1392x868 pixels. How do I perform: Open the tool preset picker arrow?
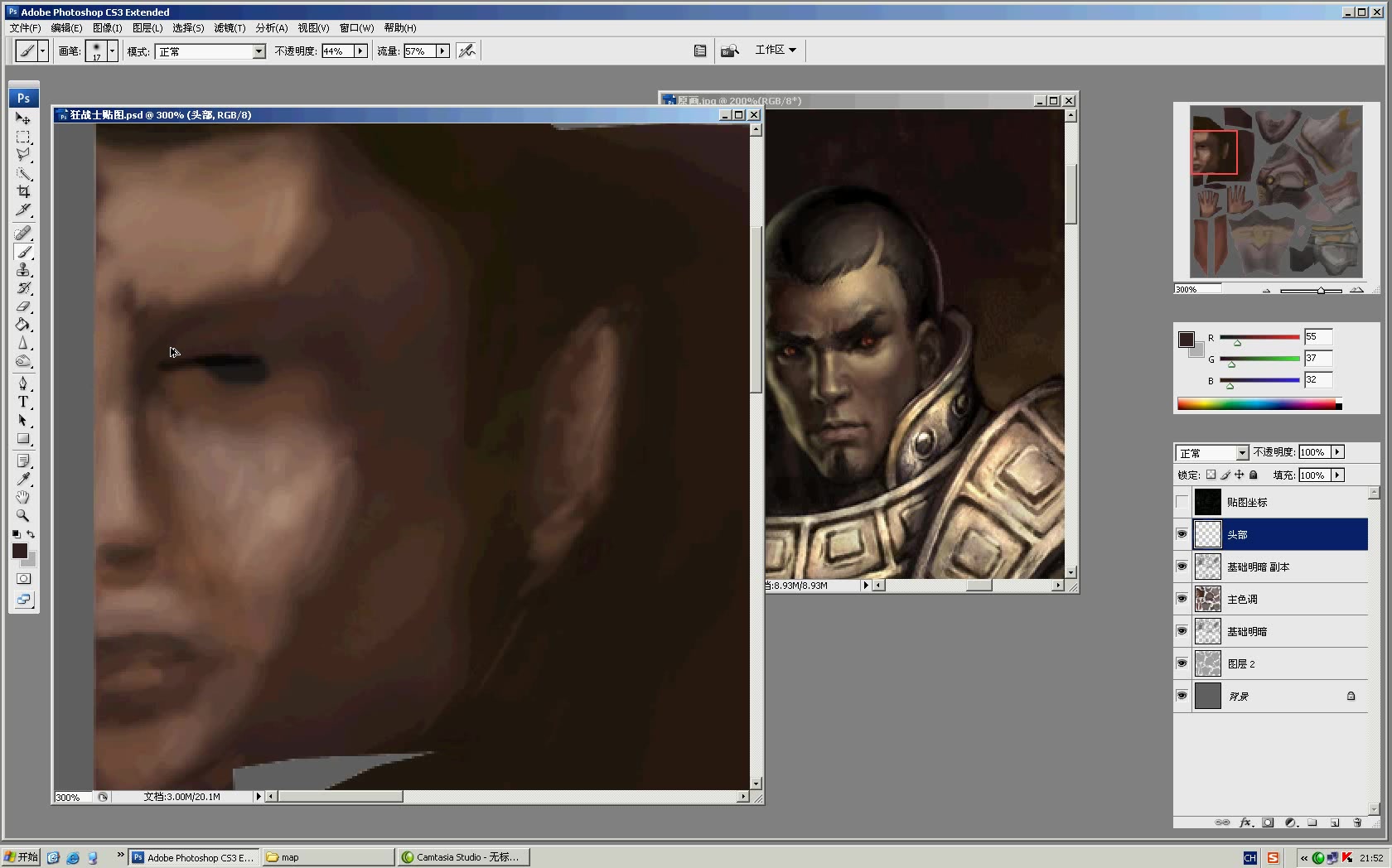coord(42,51)
